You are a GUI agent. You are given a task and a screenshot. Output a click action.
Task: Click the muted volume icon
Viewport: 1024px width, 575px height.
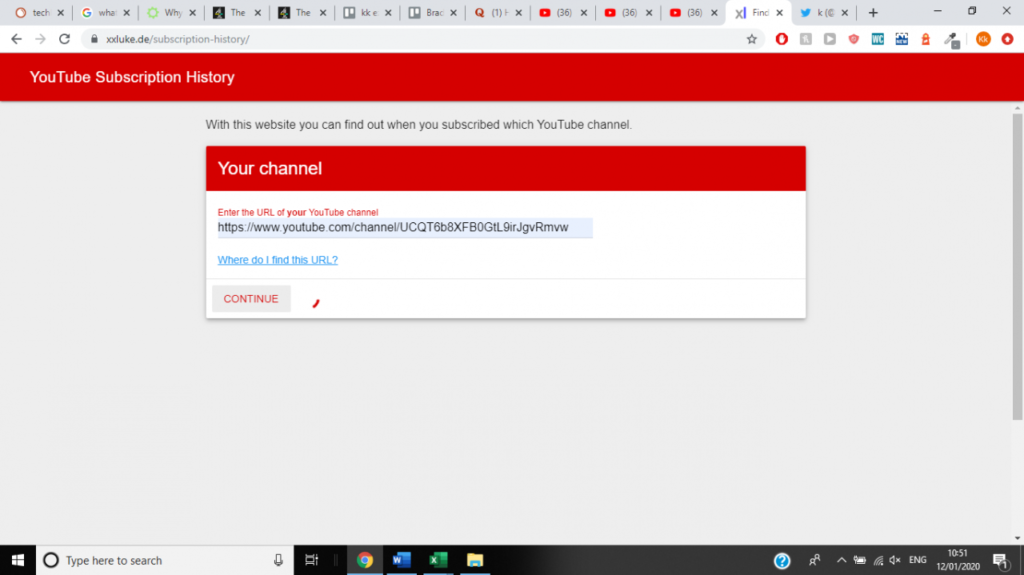click(895, 560)
